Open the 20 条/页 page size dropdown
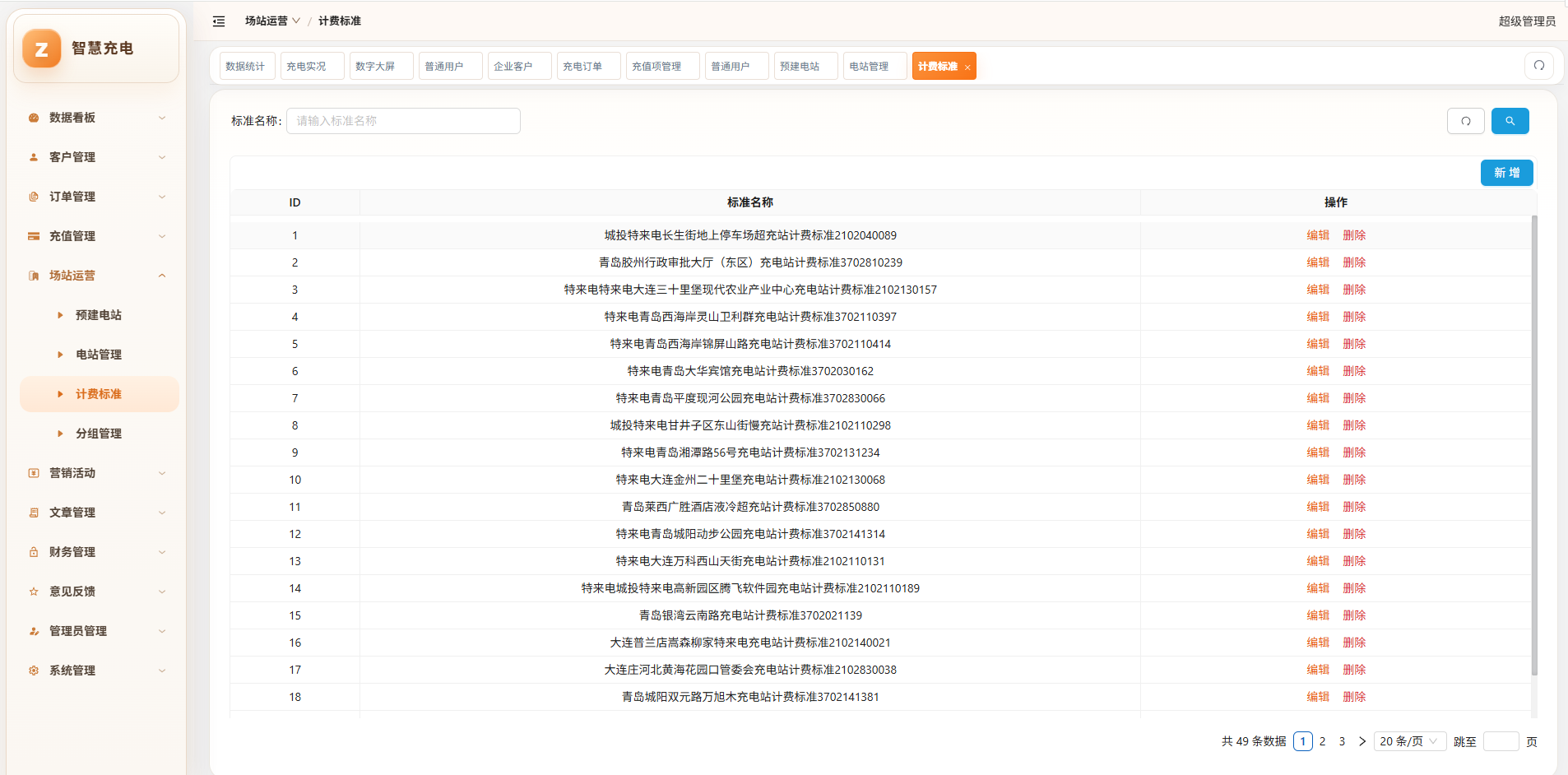The width and height of the screenshot is (1568, 775). pyautogui.click(x=1409, y=741)
